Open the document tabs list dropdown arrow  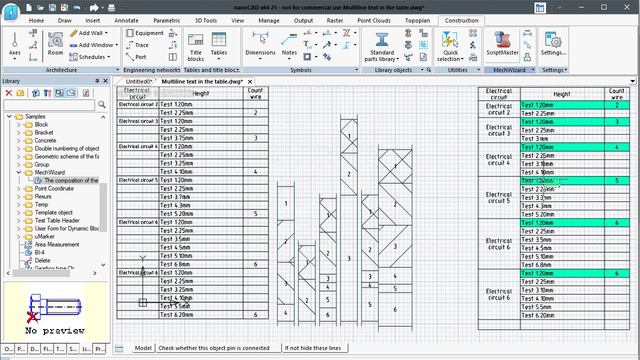point(632,81)
